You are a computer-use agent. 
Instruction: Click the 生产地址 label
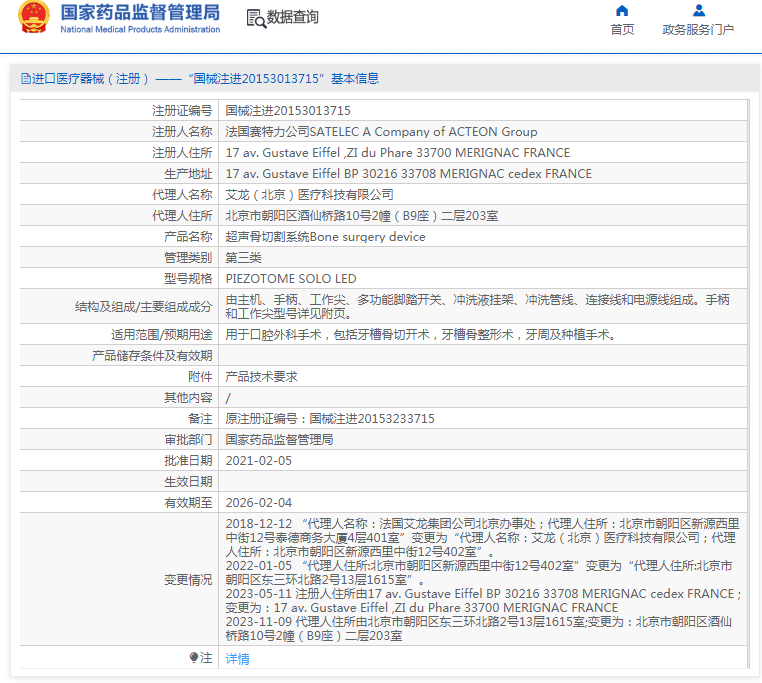tap(188, 174)
